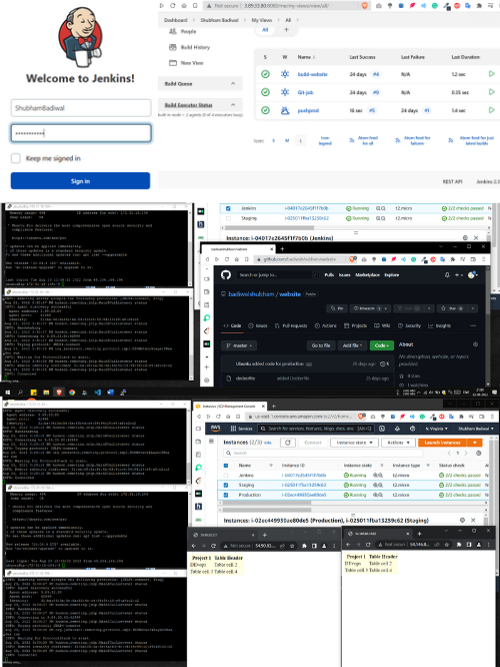
Task: Click Go to file on GitHub
Action: (321, 345)
